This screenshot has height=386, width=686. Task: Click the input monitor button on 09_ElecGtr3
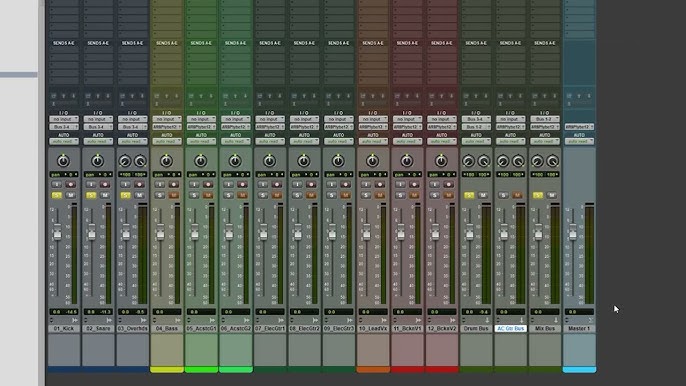click(x=331, y=185)
